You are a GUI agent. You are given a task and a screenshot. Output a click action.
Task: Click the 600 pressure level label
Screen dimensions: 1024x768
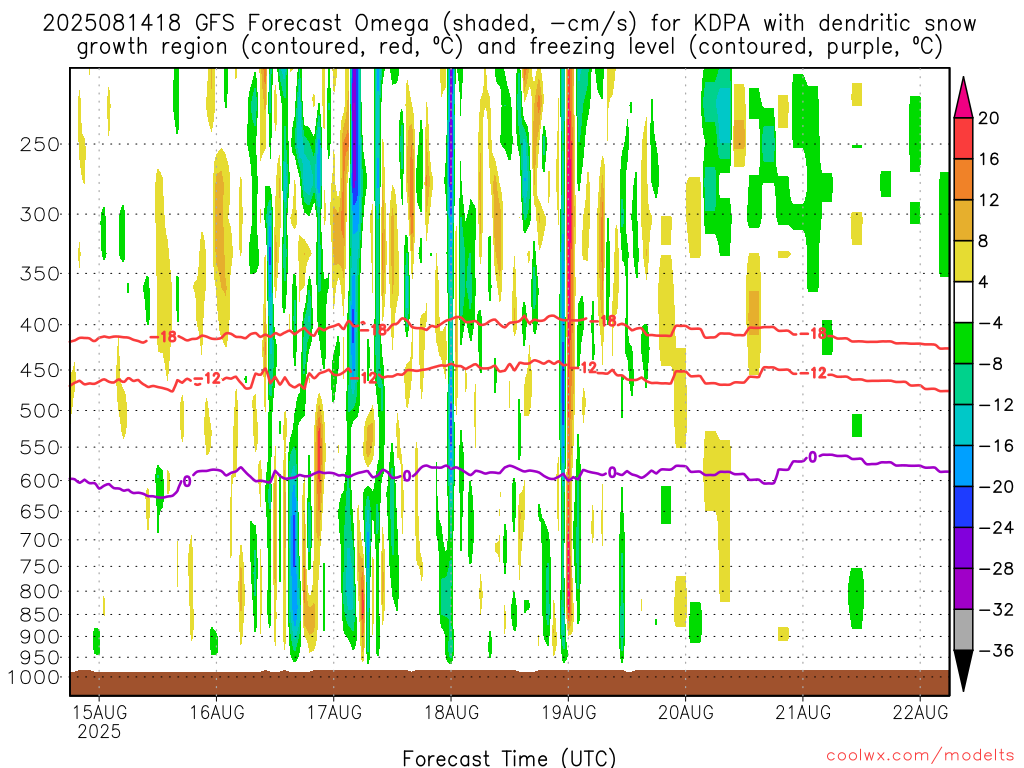40,481
